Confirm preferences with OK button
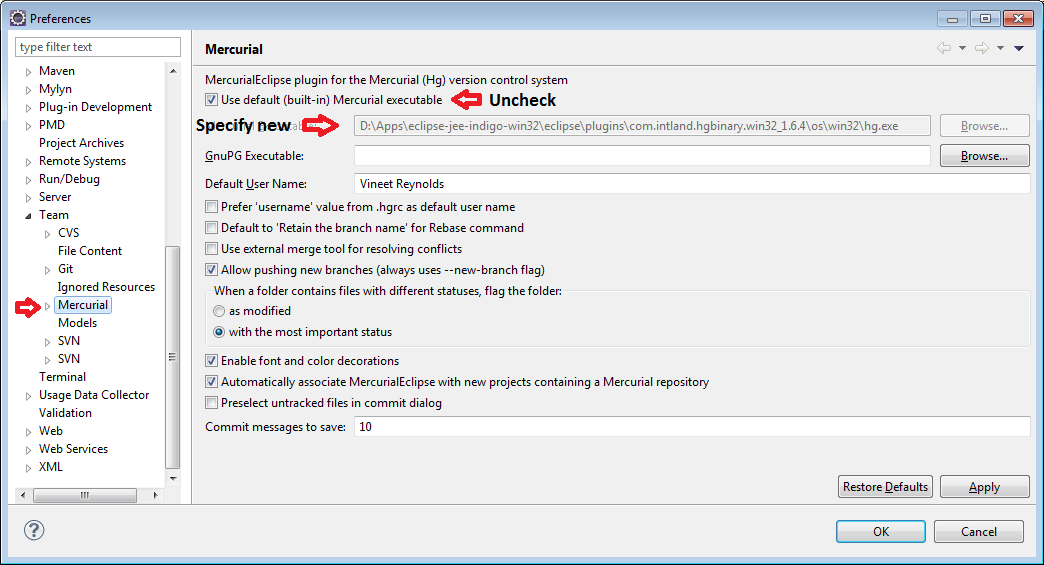Screen dimensions: 1044x565 [881, 531]
